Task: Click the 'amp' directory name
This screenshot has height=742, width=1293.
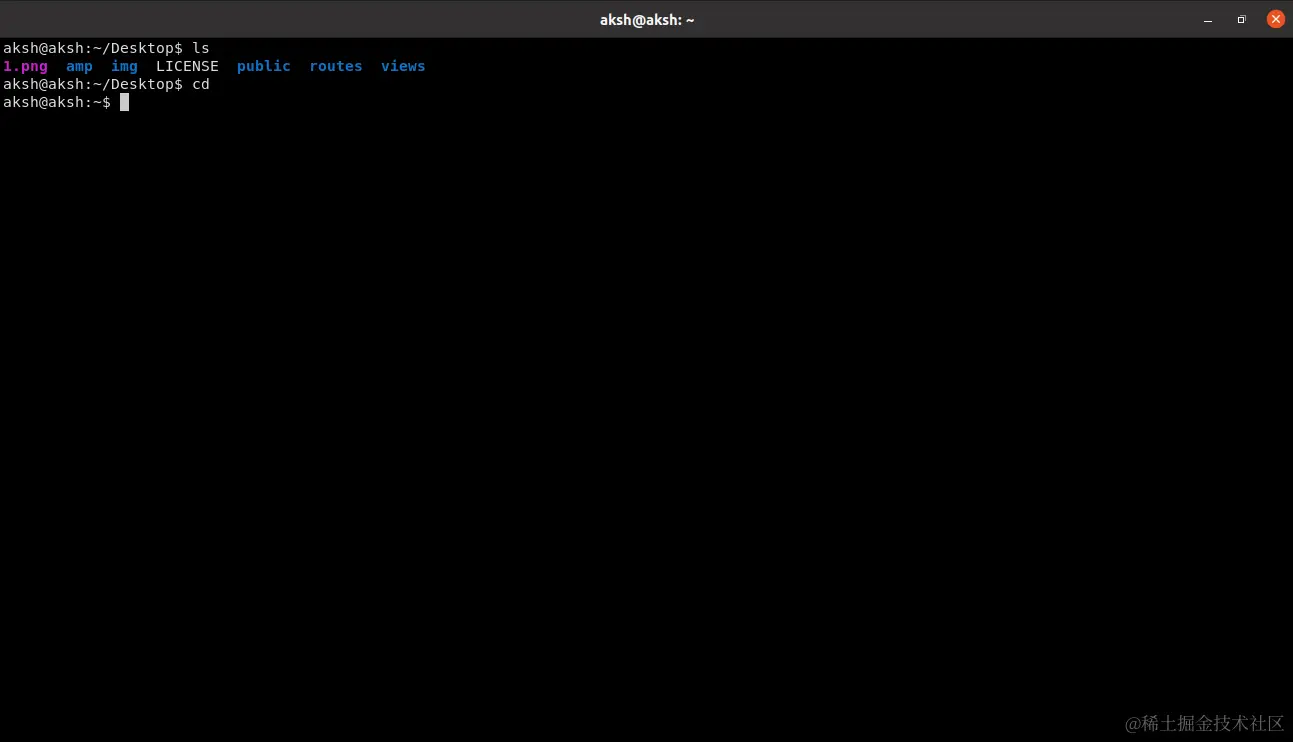Action: coord(79,66)
